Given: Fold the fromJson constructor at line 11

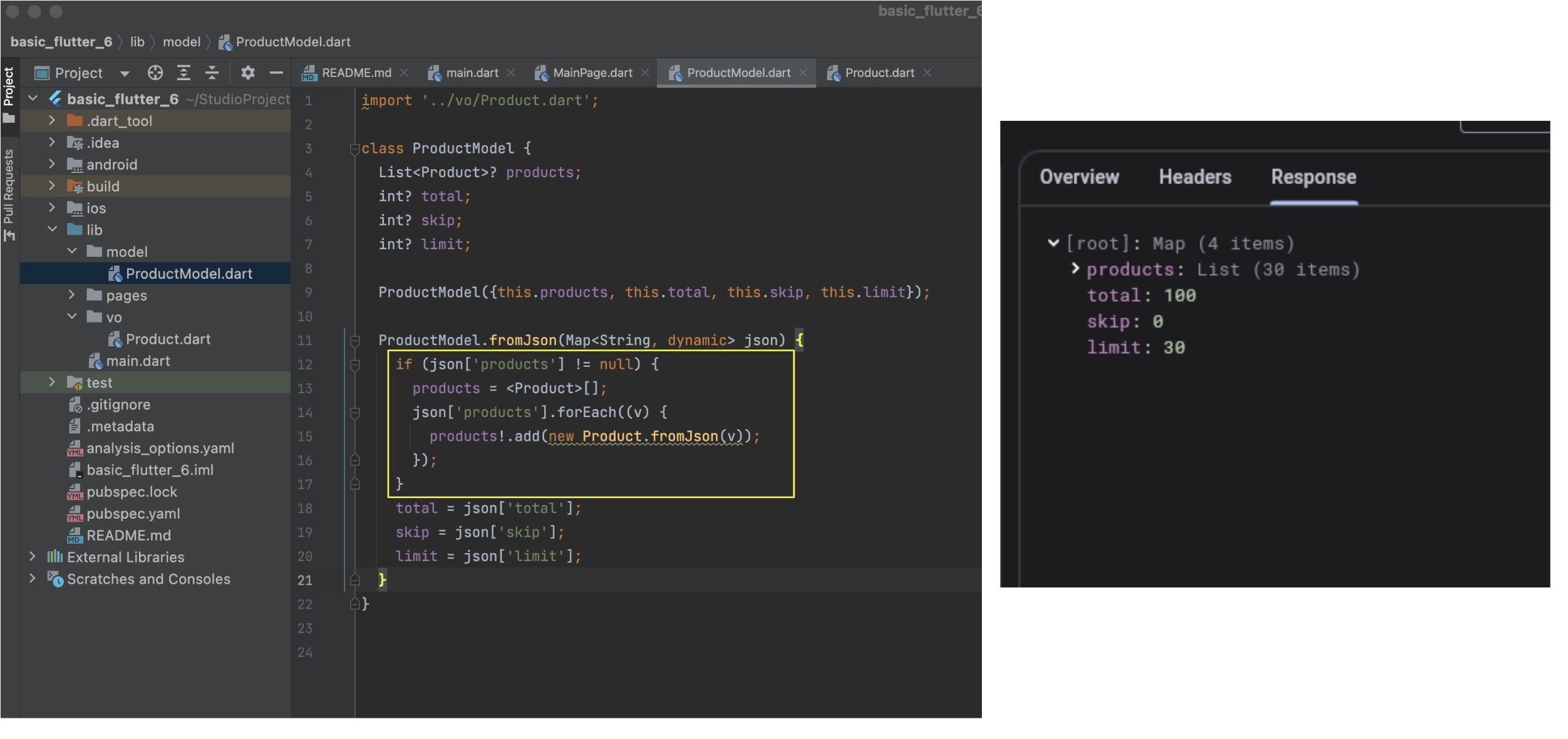Looking at the screenshot, I should point(354,341).
